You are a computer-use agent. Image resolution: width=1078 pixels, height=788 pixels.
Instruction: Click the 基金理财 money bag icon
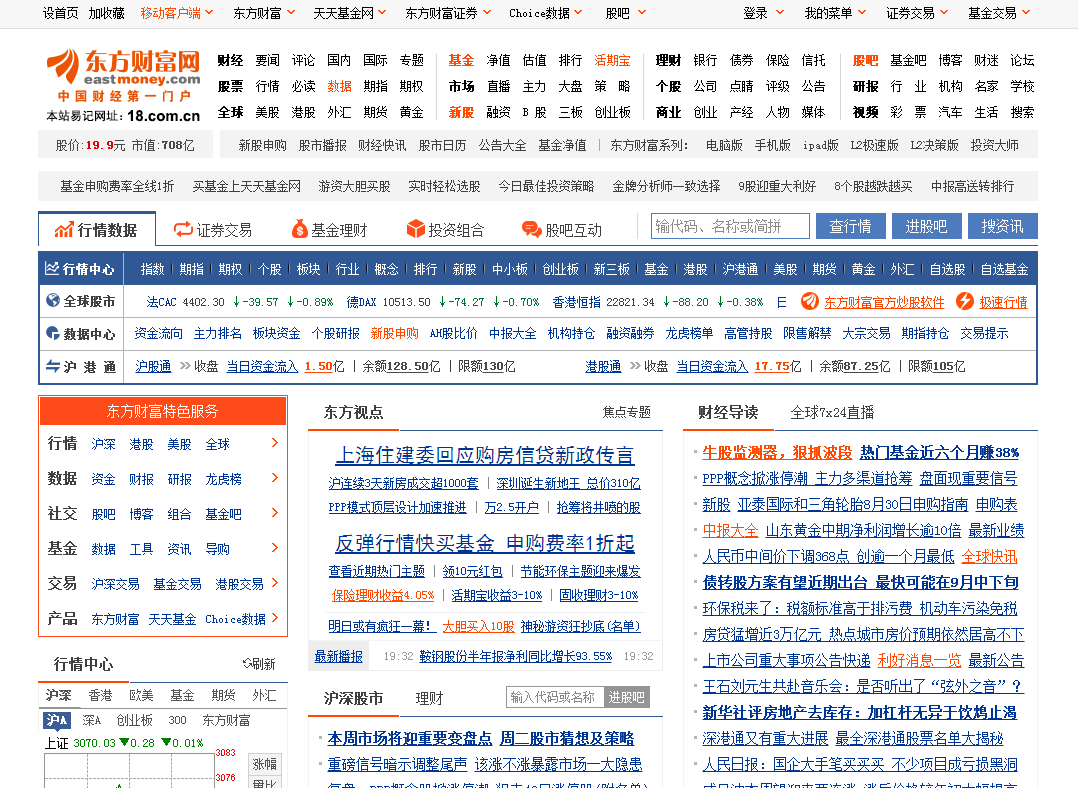click(299, 229)
